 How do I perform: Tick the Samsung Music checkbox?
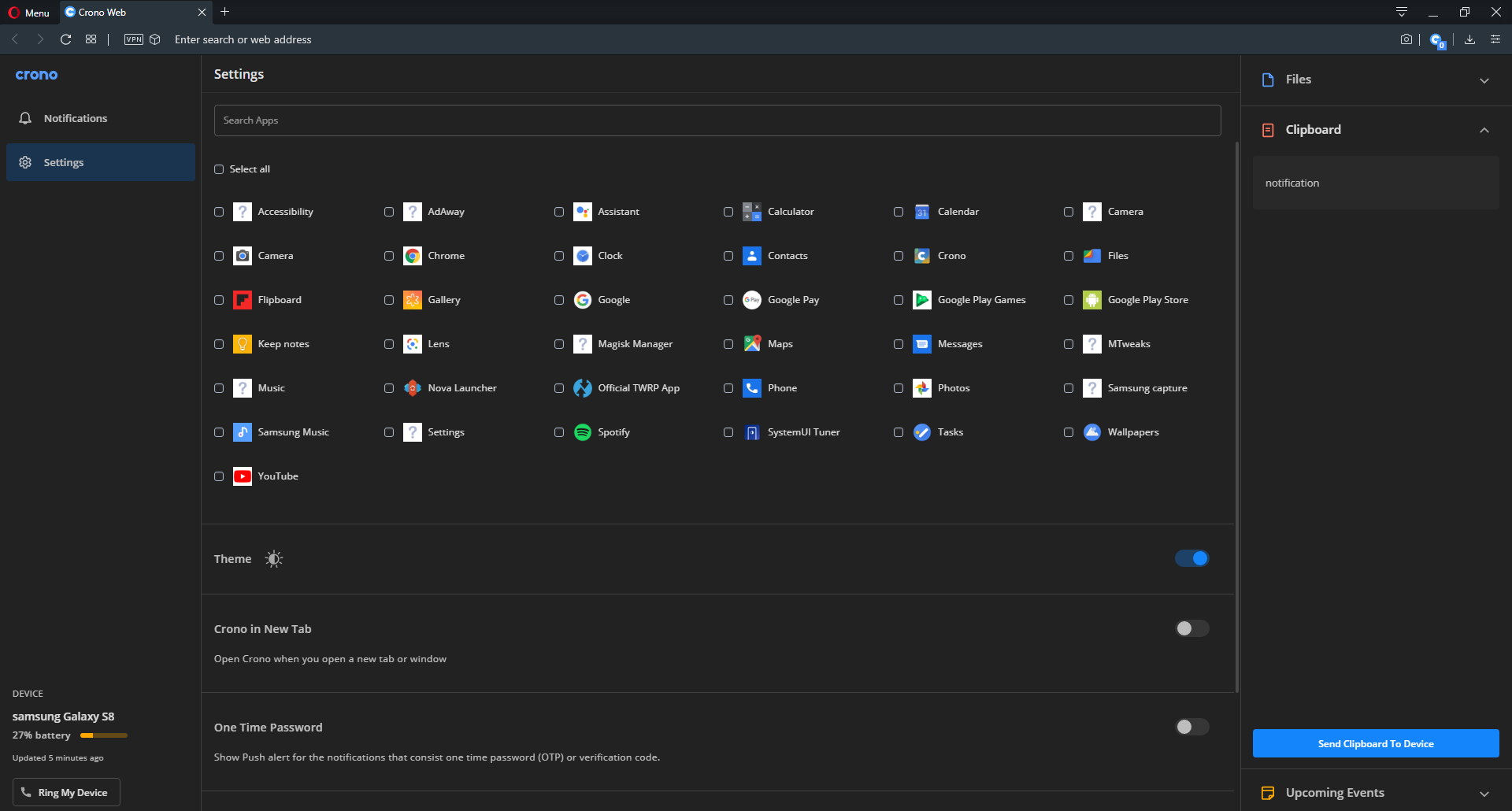click(219, 432)
